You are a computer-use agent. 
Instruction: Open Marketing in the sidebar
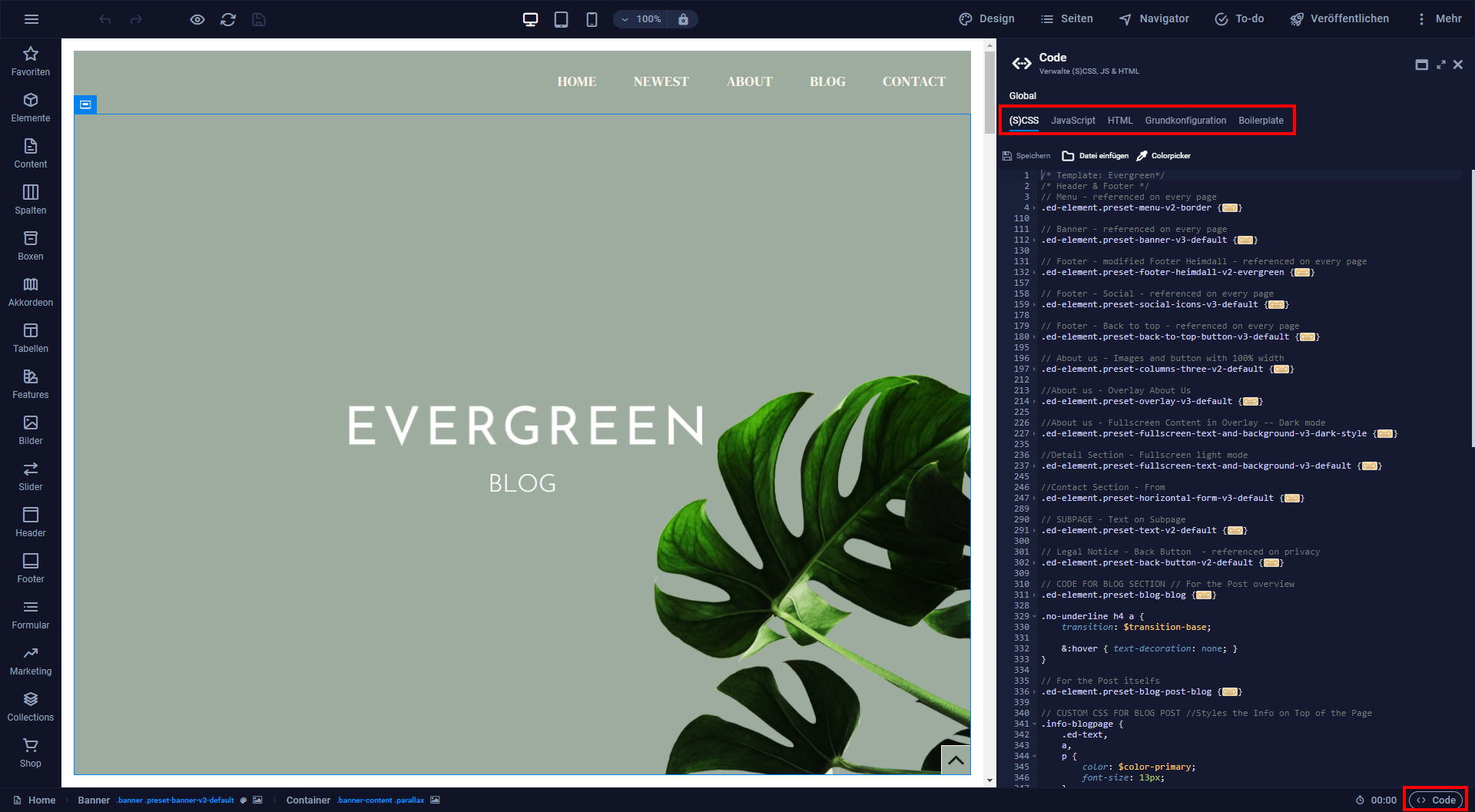(31, 661)
